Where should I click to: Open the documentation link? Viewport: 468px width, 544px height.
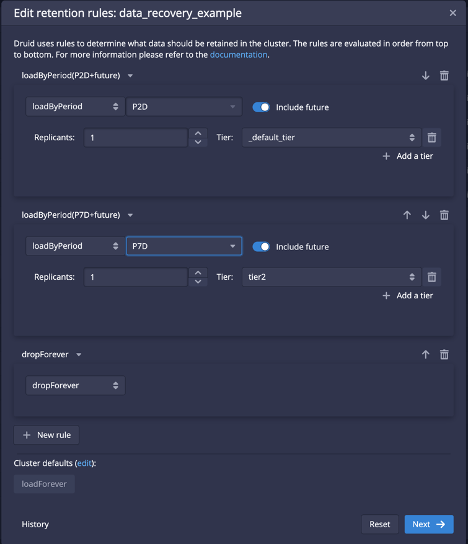coord(238,55)
